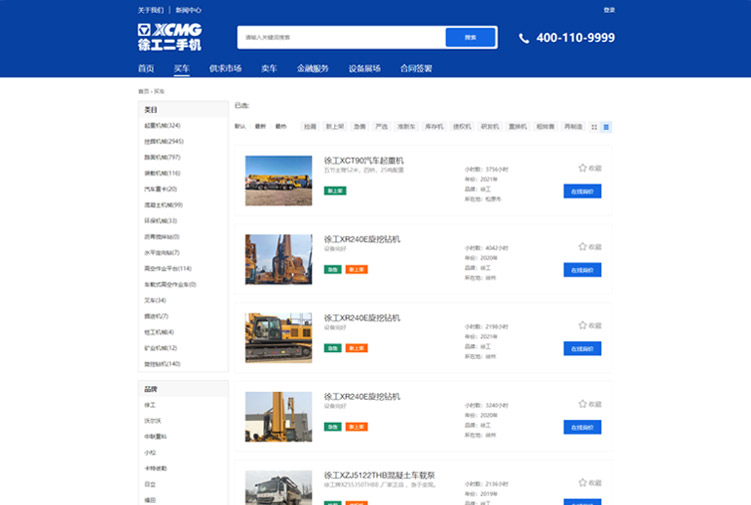Sort listings by 默认 default order
Image resolution: width=751 pixels, height=505 pixels.
point(240,126)
